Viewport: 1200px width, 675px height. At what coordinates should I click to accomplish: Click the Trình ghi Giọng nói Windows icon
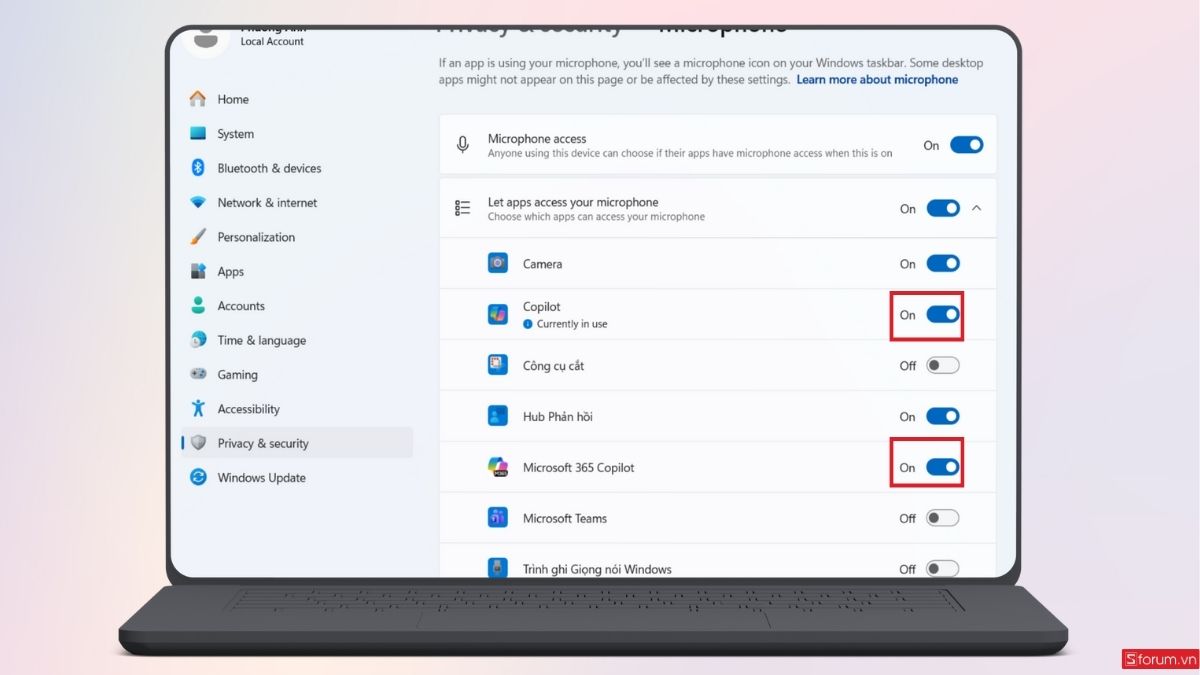coord(498,568)
